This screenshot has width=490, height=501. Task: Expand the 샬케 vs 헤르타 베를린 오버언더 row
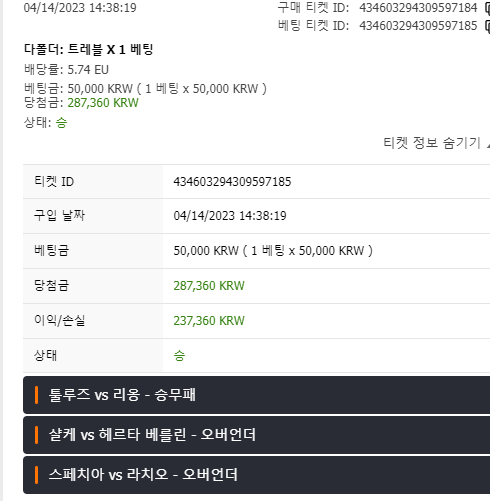pyautogui.click(x=256, y=435)
